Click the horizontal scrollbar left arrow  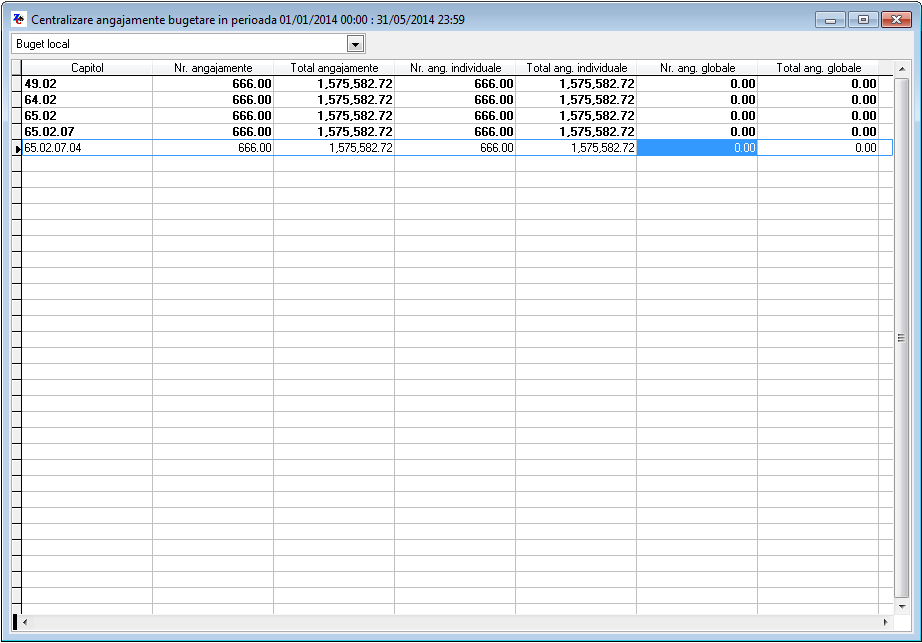pyautogui.click(x=25, y=622)
